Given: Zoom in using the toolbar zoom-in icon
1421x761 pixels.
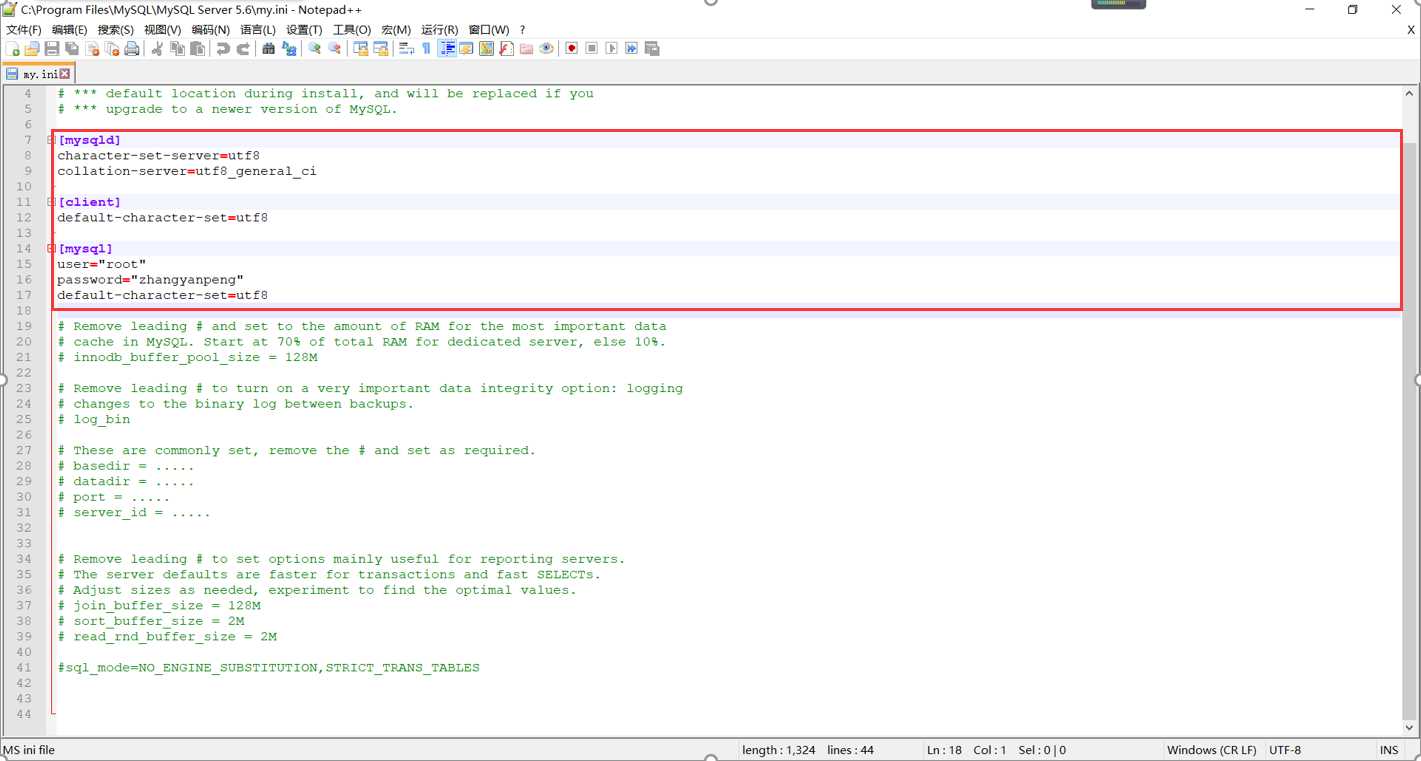Looking at the screenshot, I should click(314, 48).
